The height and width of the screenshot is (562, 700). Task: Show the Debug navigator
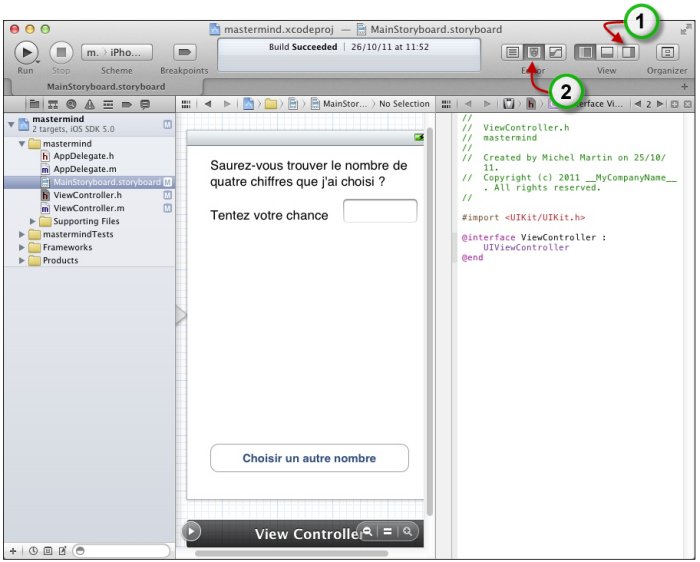tap(108, 104)
